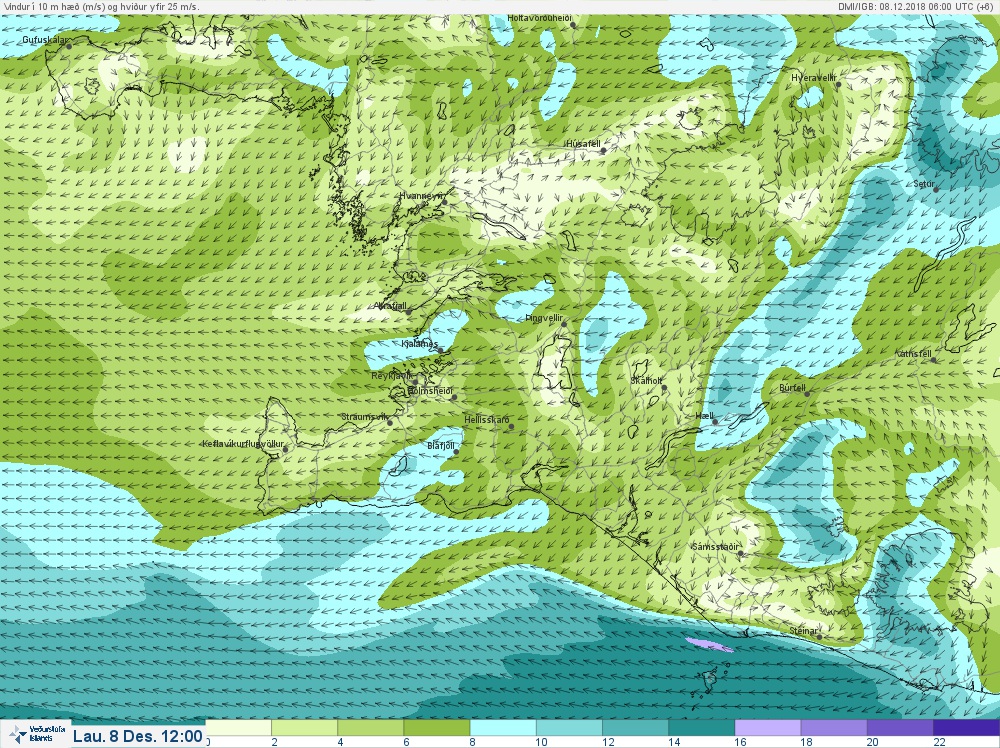Click the legend scale number 2

[x=274, y=742]
